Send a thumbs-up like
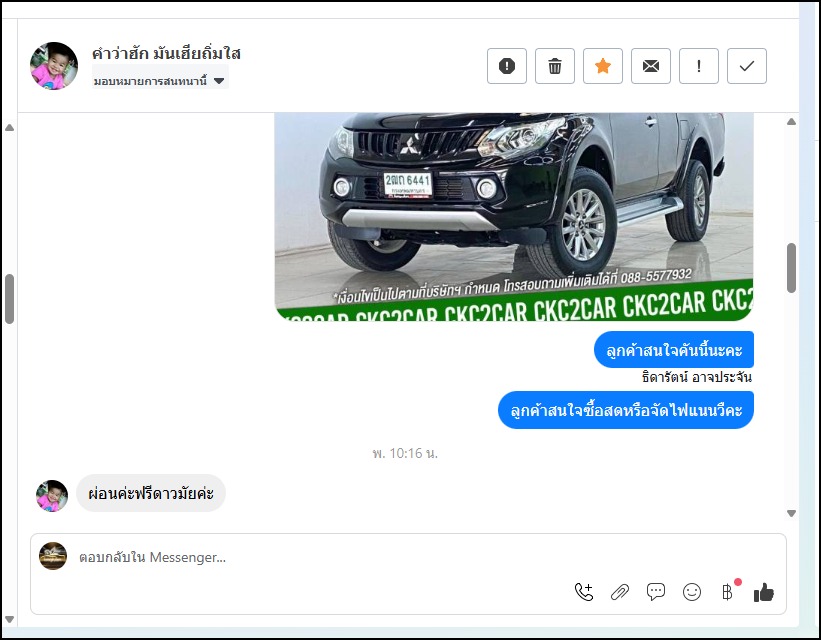 click(x=763, y=592)
